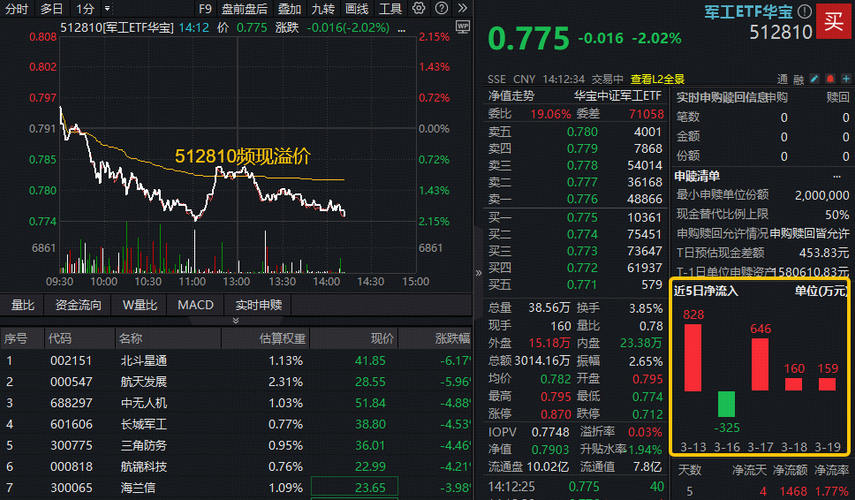Screen dimensions: 855x500
Task: Open chart settings gear icon
Action: click(418, 8)
